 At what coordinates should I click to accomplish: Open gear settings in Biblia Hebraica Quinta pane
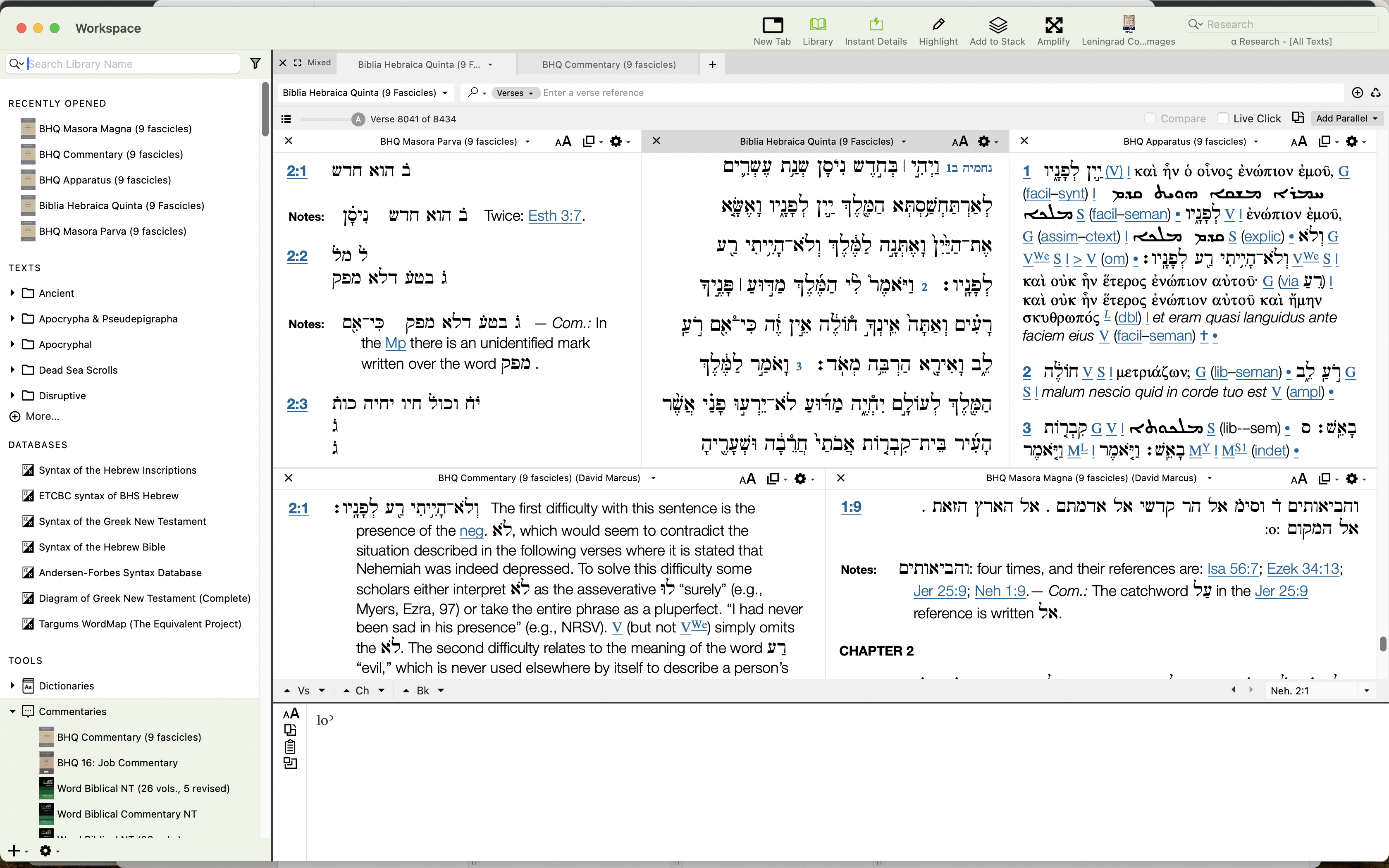coord(984,141)
